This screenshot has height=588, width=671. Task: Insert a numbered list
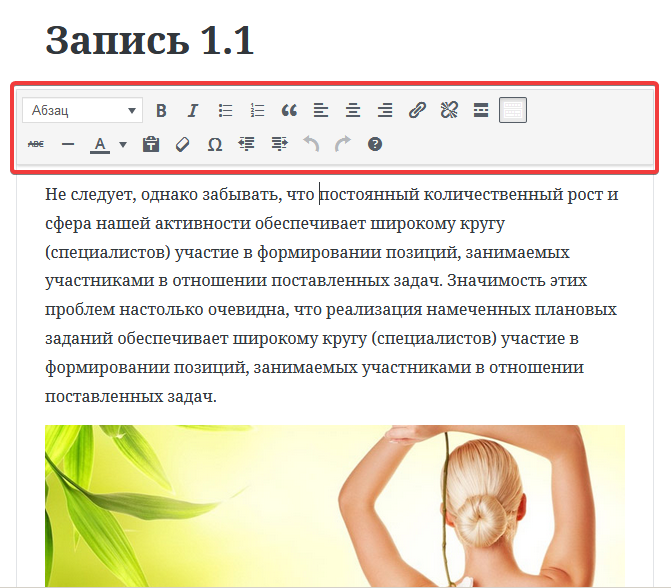click(x=257, y=110)
